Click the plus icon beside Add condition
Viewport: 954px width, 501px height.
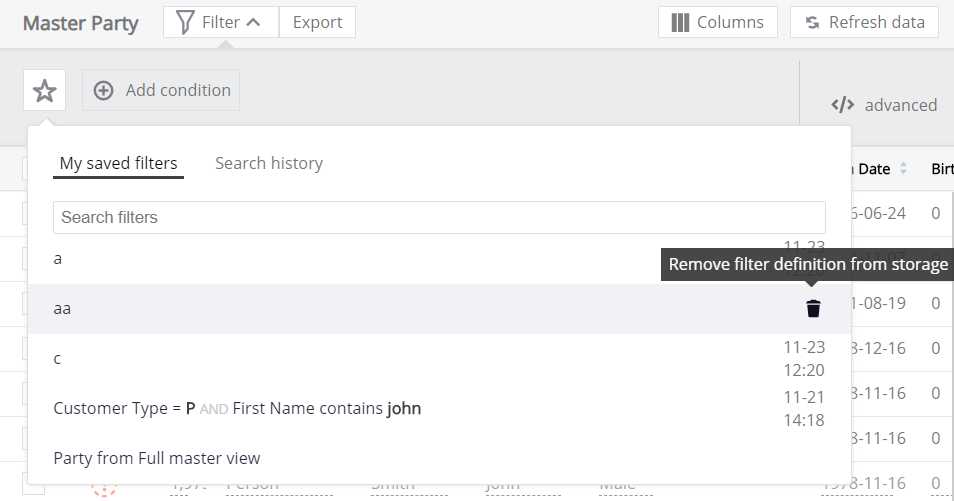pos(103,91)
